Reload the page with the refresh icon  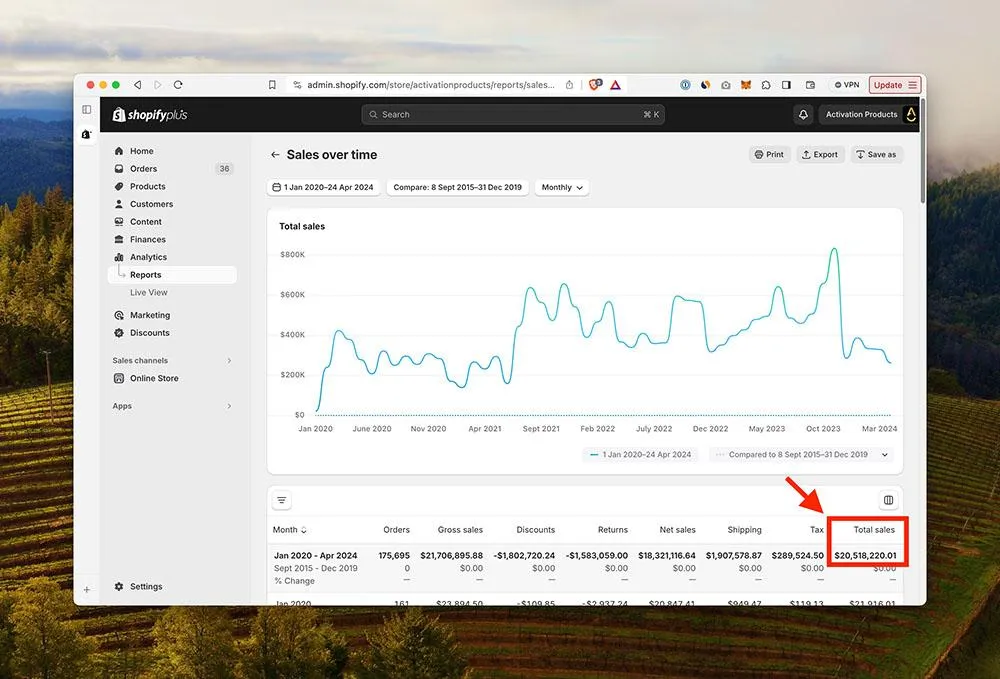click(178, 85)
